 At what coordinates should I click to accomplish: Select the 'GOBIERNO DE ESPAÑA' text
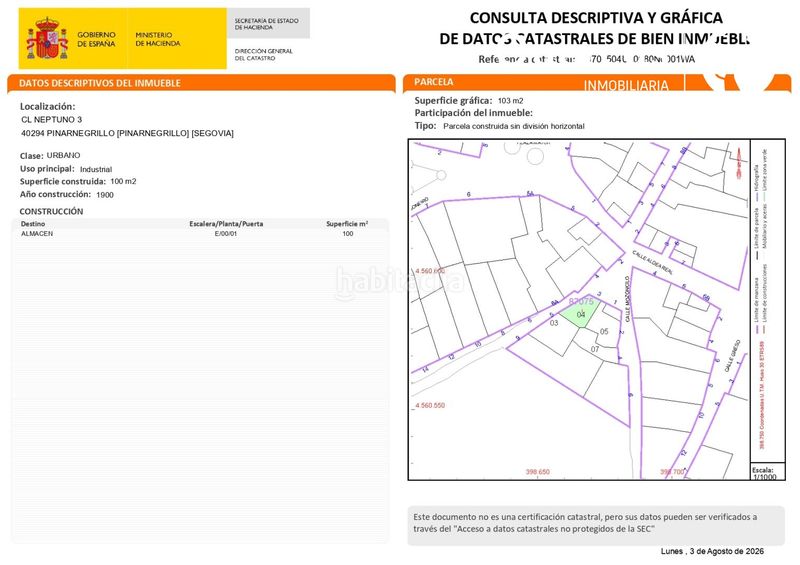pos(96,39)
